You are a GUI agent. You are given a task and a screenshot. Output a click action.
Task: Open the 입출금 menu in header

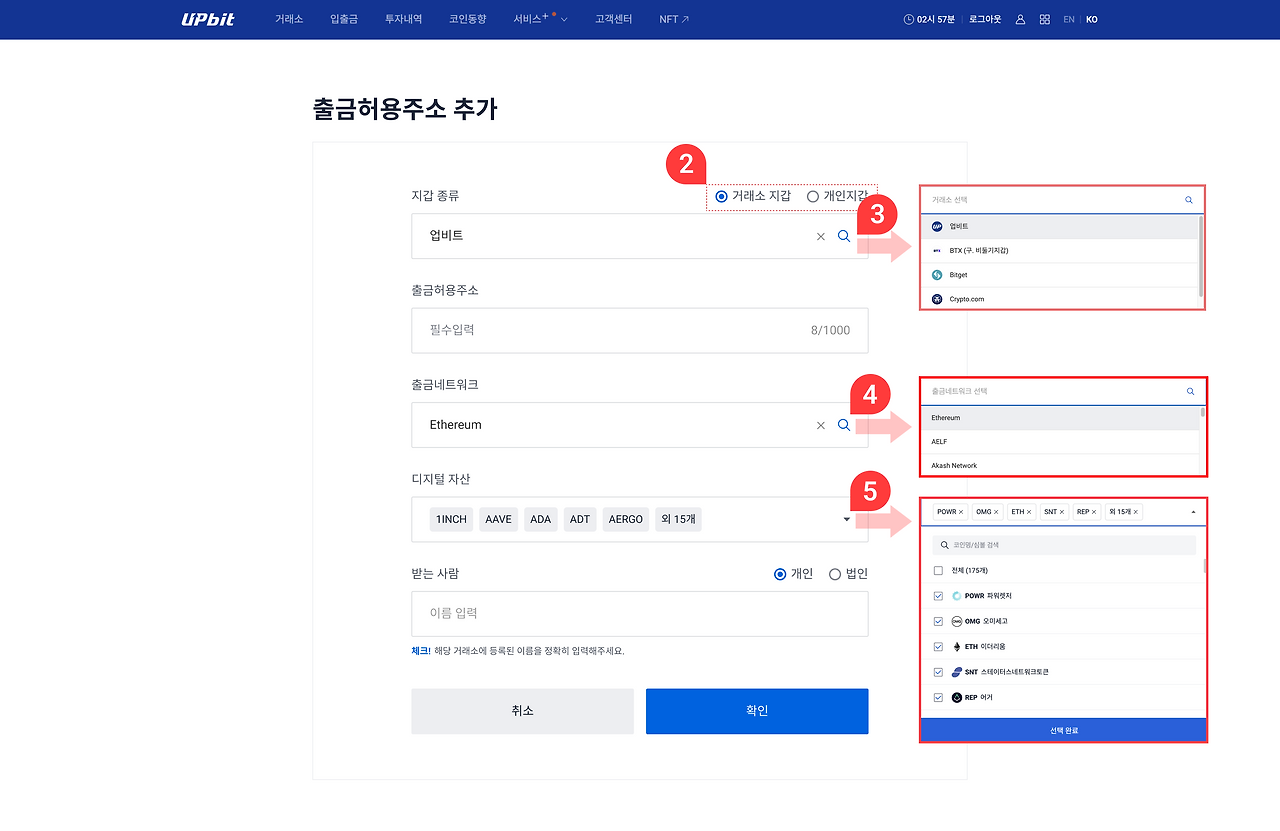pyautogui.click(x=344, y=19)
